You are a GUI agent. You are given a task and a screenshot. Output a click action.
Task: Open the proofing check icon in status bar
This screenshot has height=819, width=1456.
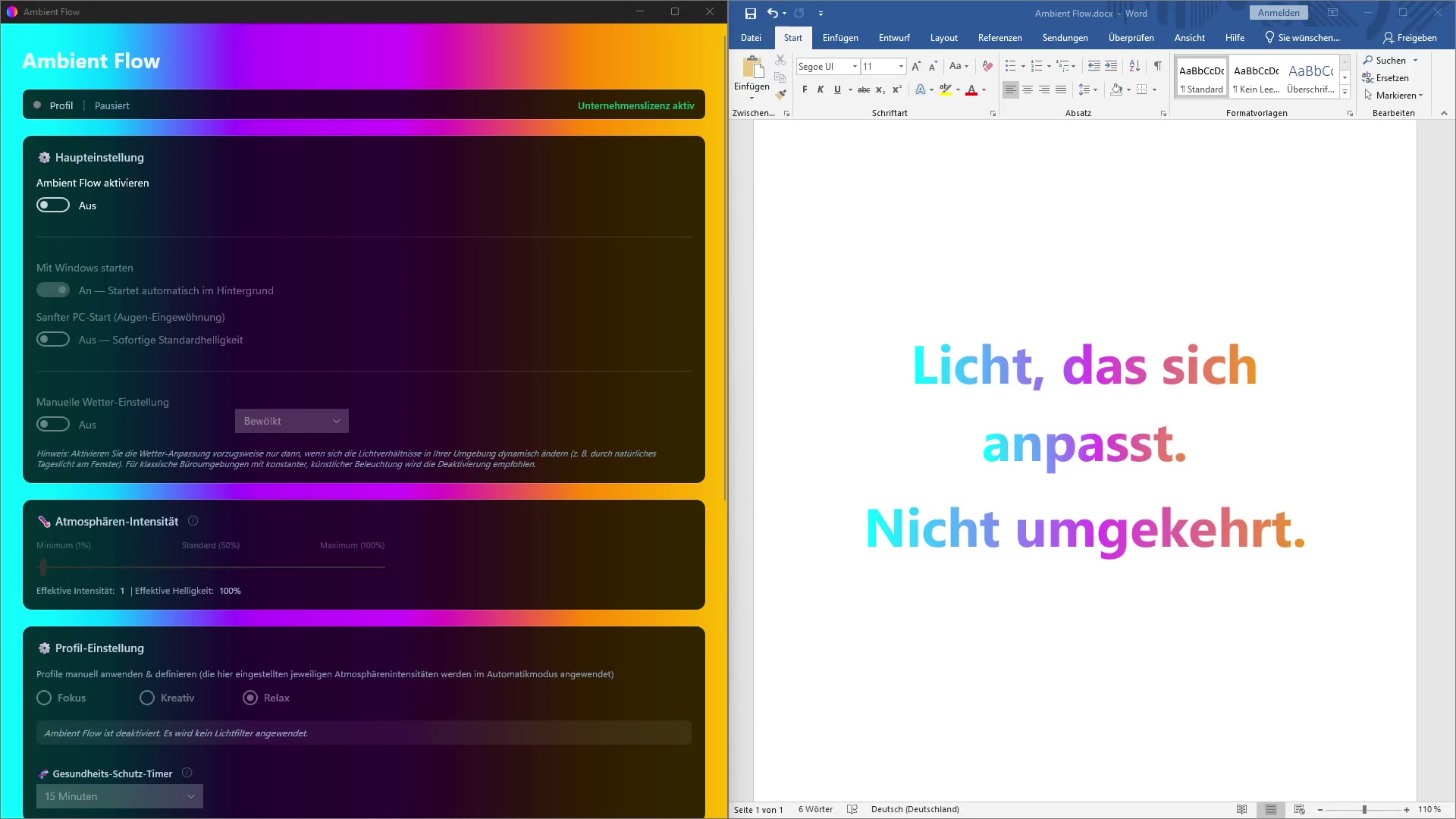pyautogui.click(x=852, y=809)
